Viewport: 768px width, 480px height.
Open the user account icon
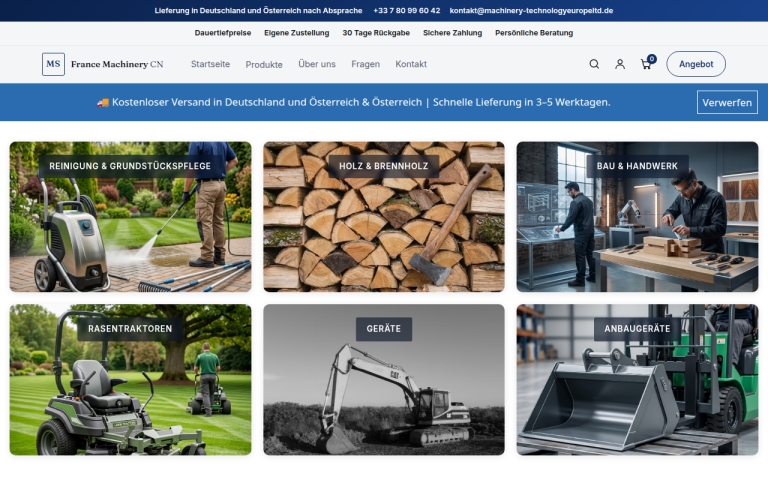(x=620, y=64)
